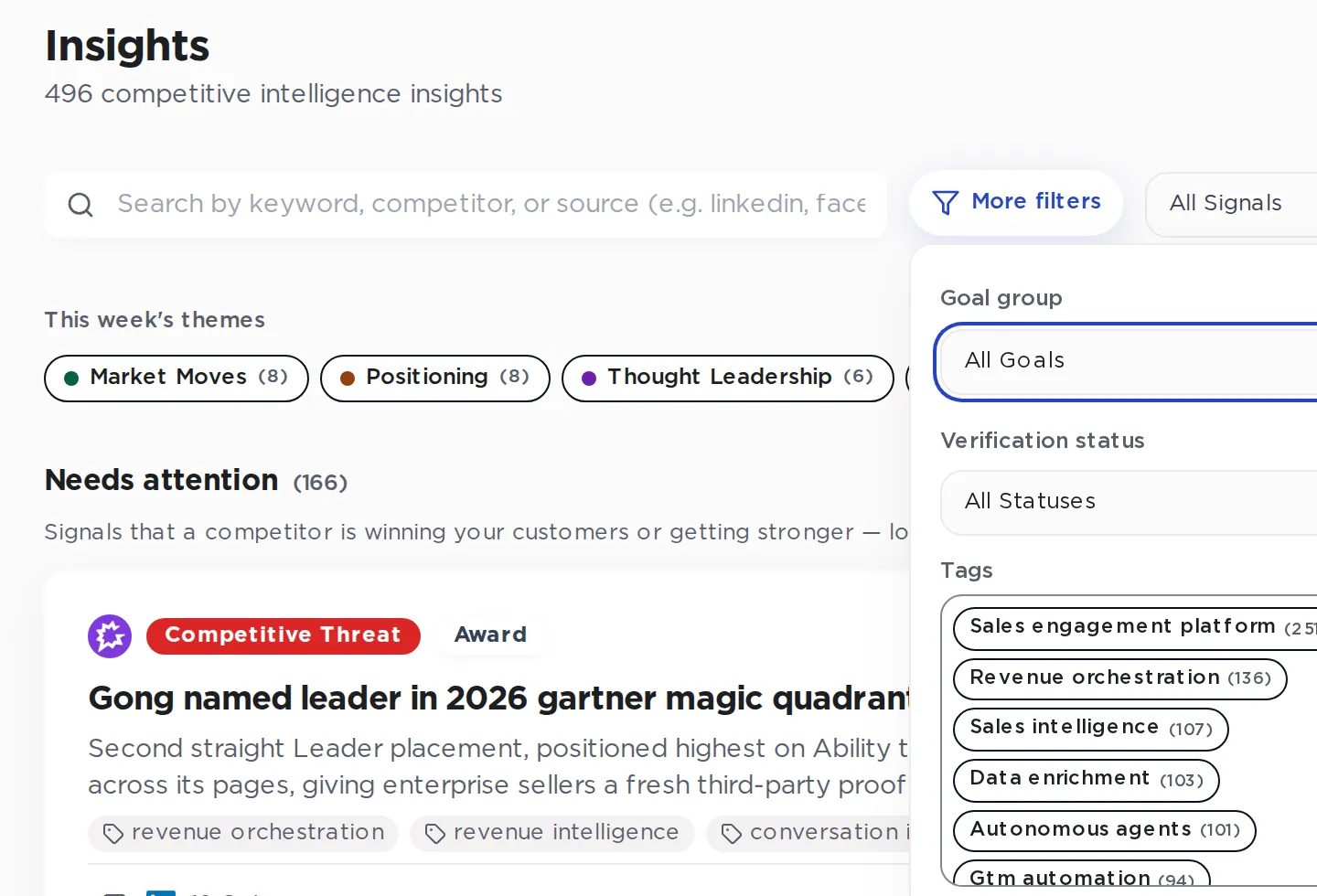
Task: Toggle the Revenue orchestration tag filter
Action: (x=1119, y=678)
